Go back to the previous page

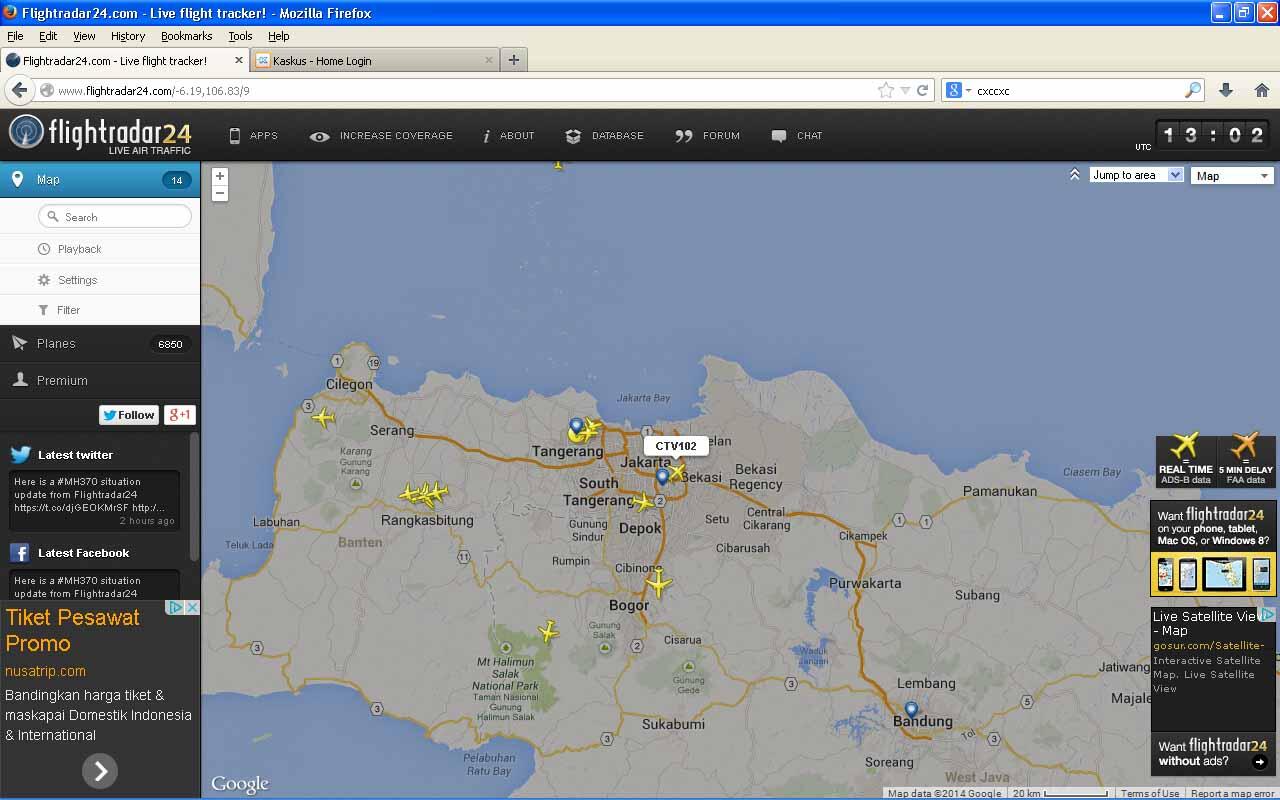(18, 90)
